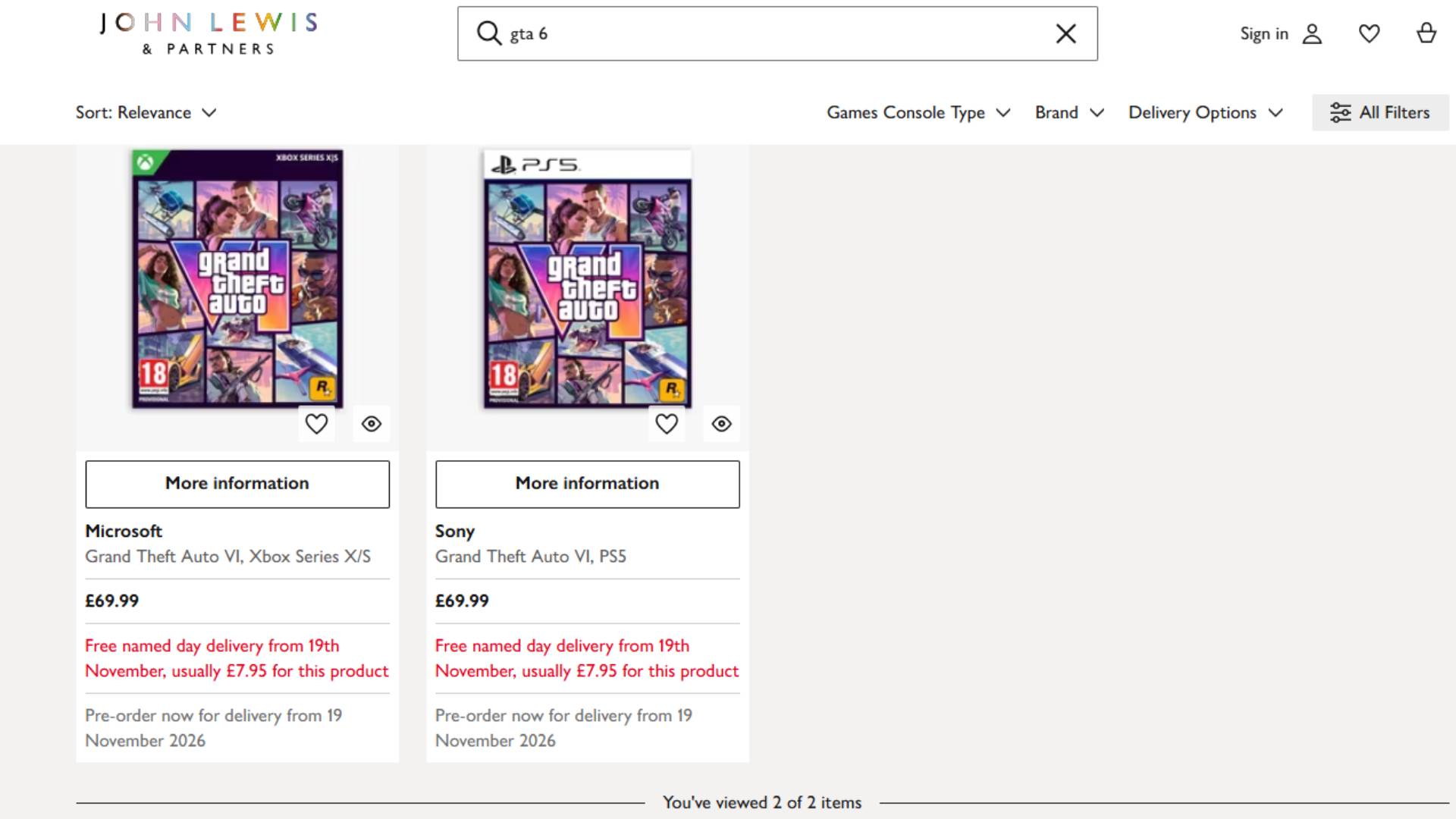1456x819 pixels.
Task: Click the Brand dropdown chevron arrow
Action: click(x=1097, y=113)
